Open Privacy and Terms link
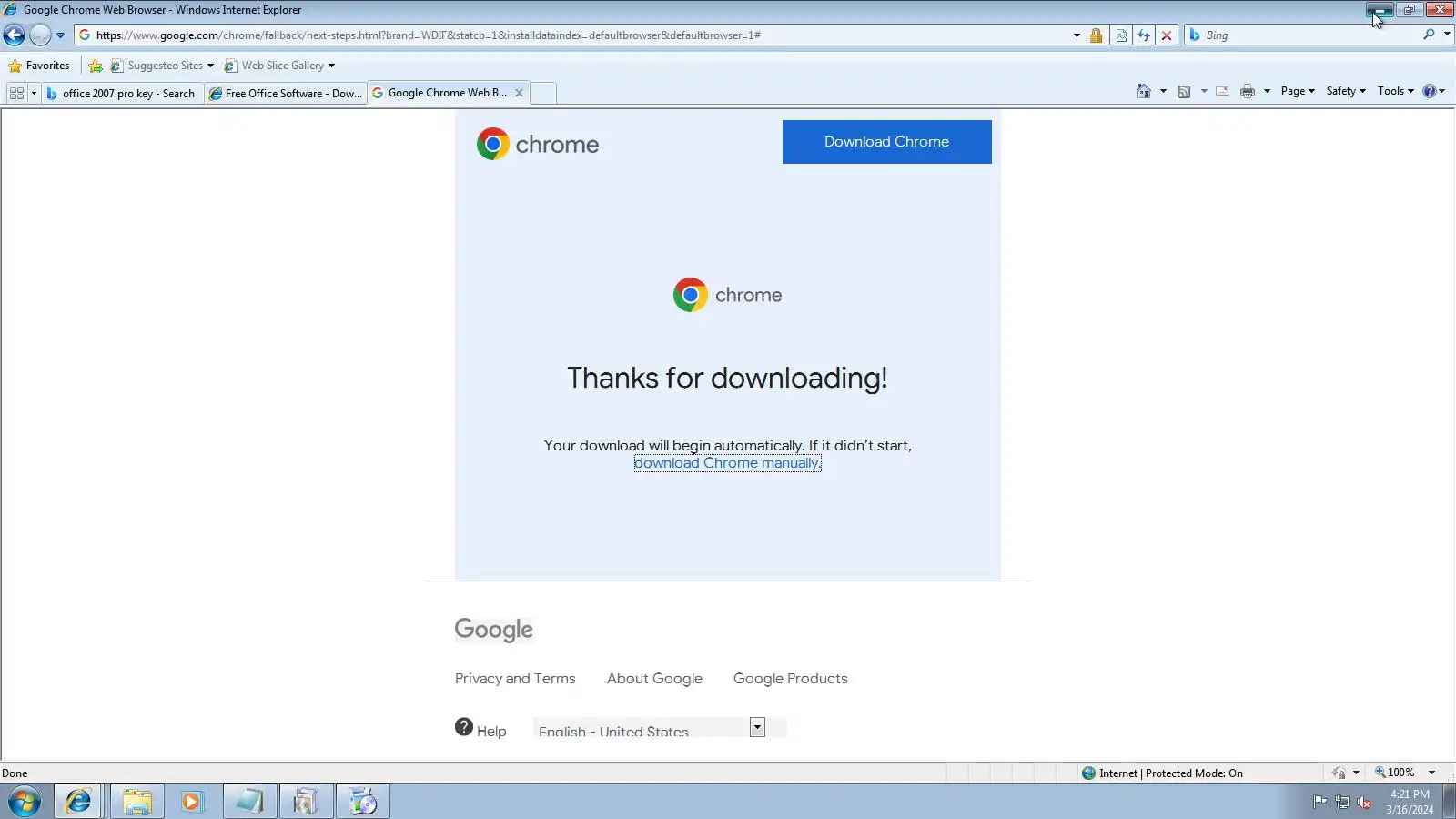The image size is (1456, 819). (x=515, y=679)
